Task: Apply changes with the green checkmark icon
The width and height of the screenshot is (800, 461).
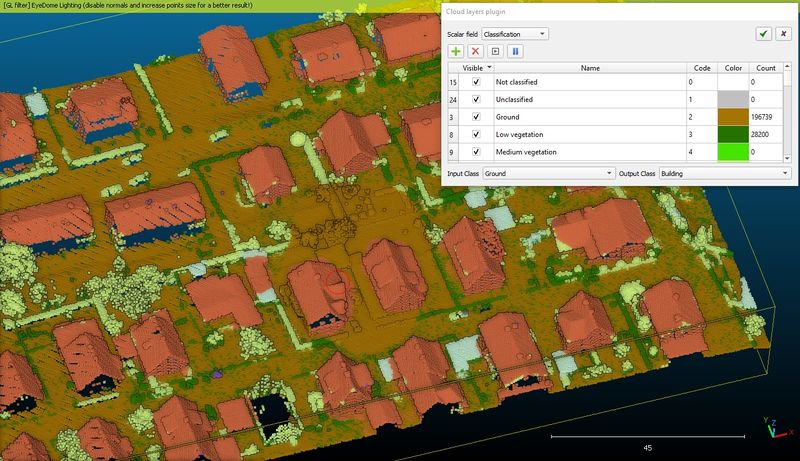Action: point(763,34)
